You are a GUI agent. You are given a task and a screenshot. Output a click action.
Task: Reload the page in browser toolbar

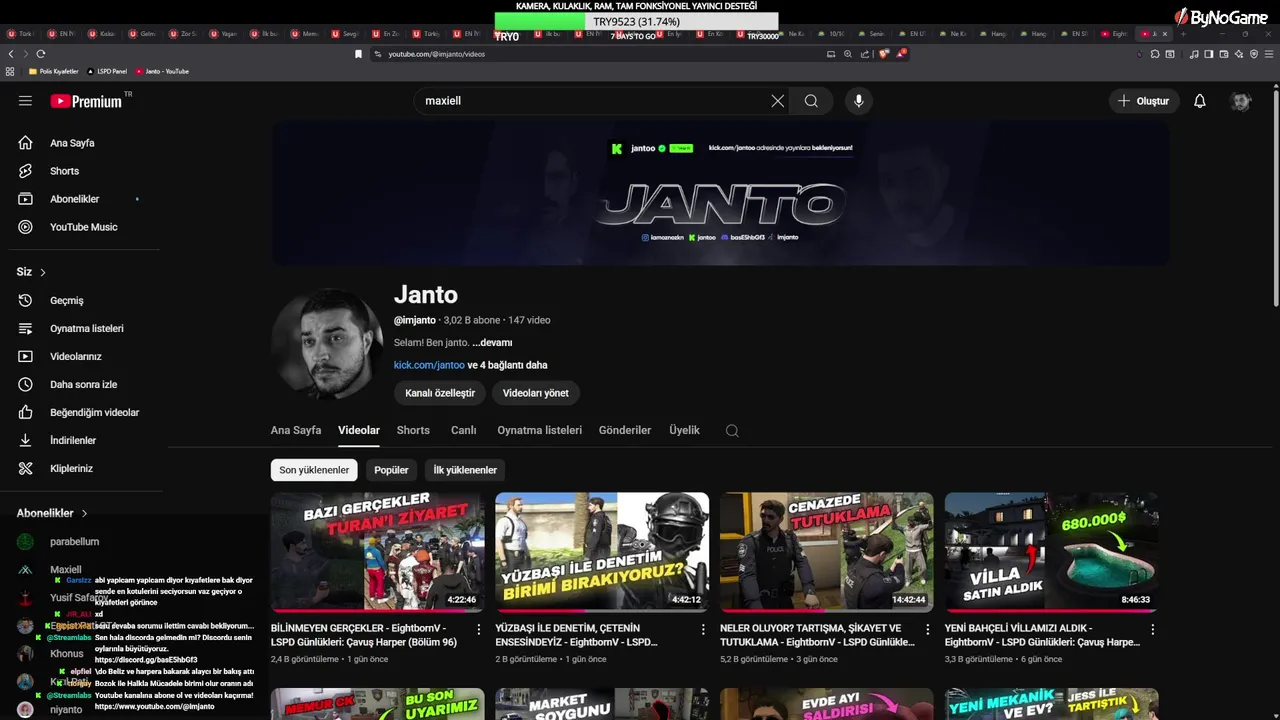point(41,54)
